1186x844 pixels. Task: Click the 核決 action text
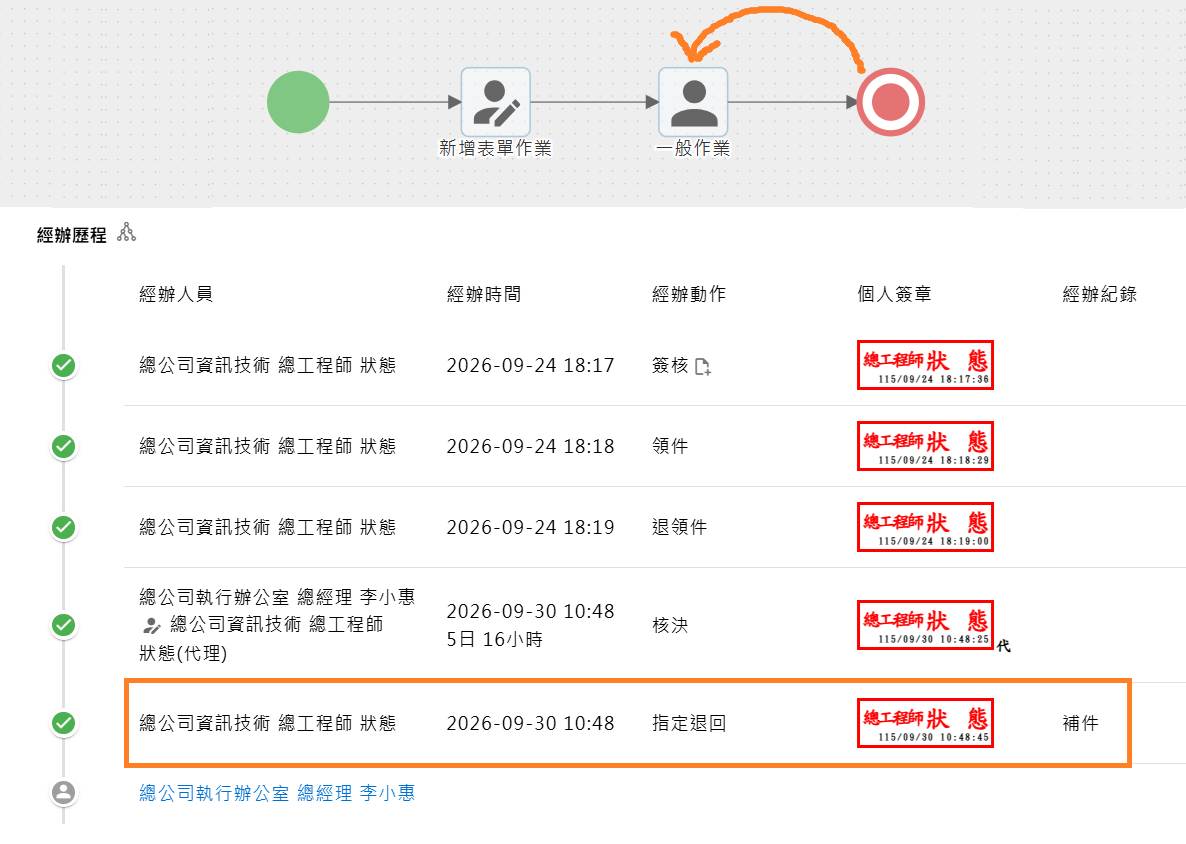[670, 625]
